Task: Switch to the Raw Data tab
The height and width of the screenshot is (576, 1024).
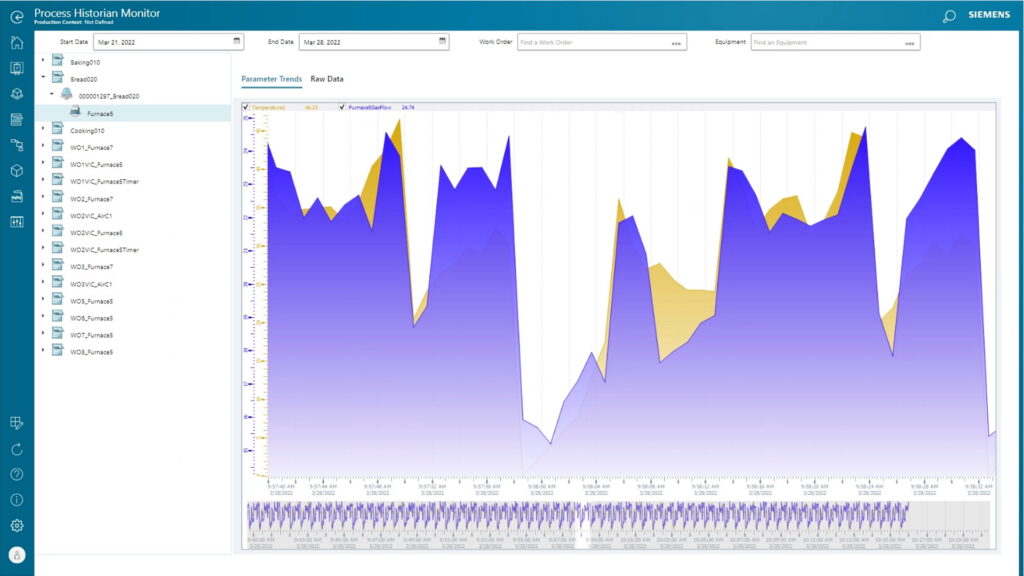Action: click(327, 79)
